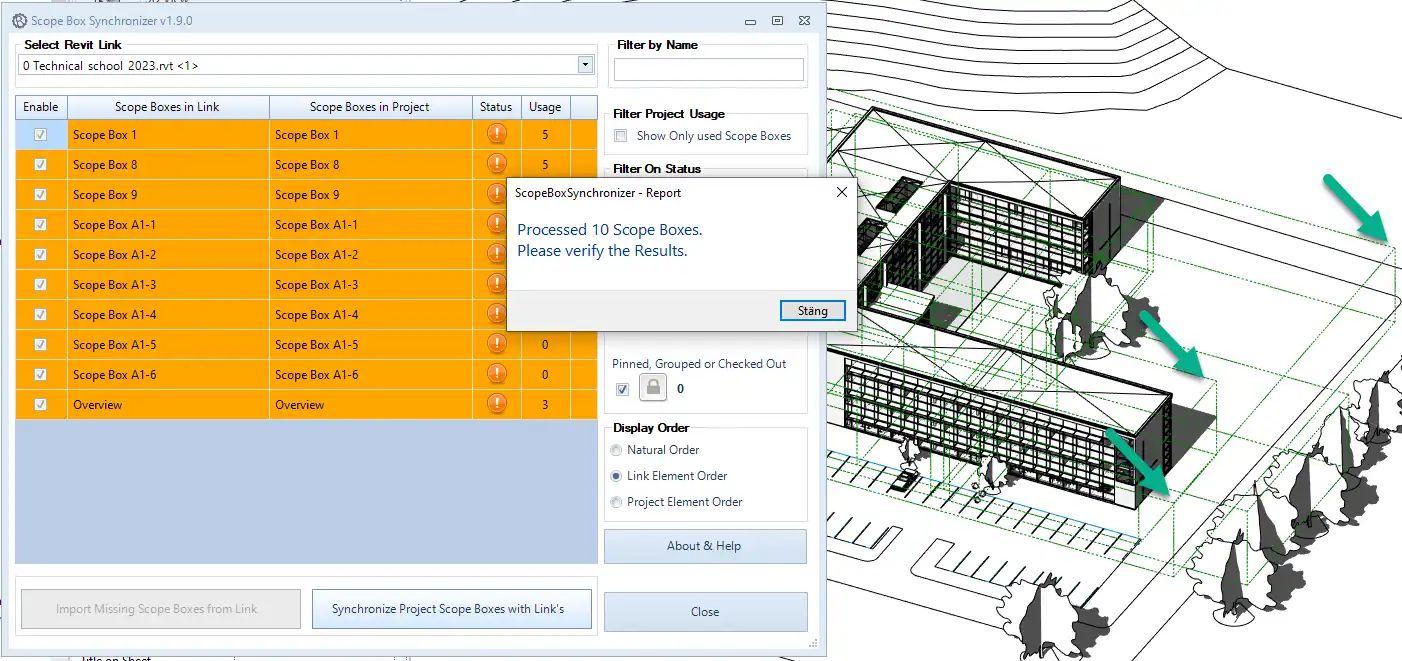Viewport: 1402px width, 661px height.
Task: Click usage value 3 in Overview row
Action: coord(545,405)
